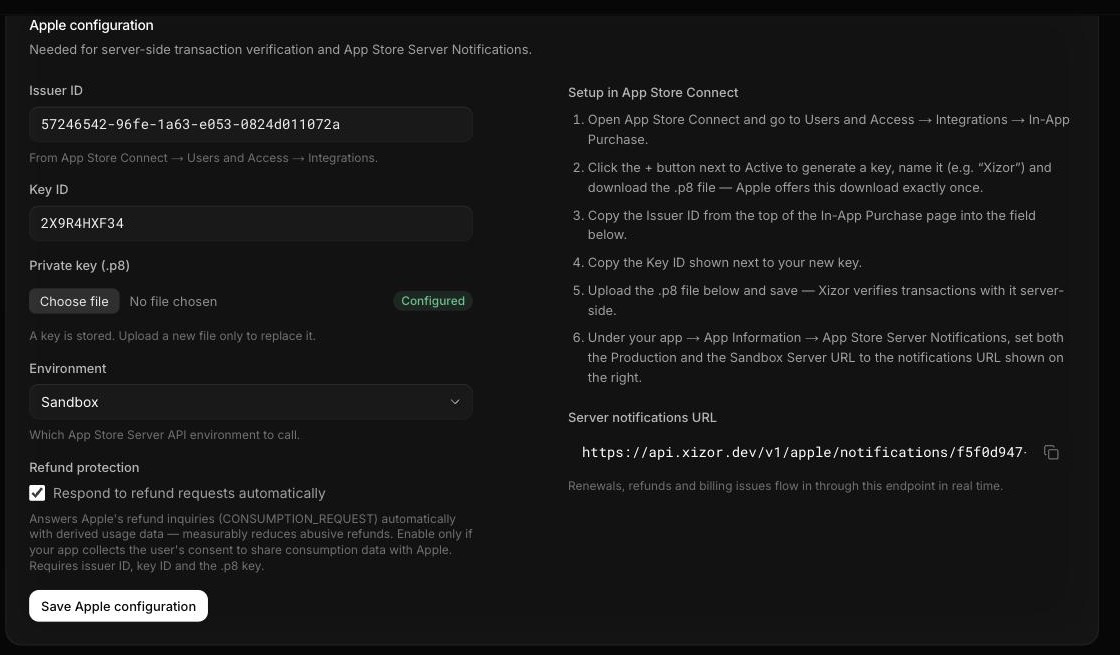This screenshot has width=1120, height=655.
Task: Focus the Key ID input field
Action: [251, 224]
